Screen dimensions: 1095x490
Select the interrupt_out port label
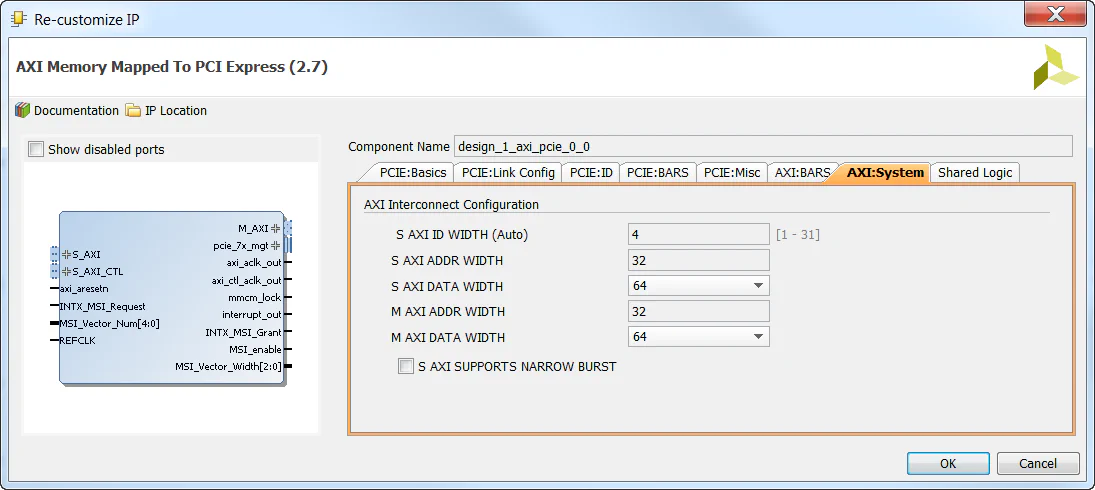click(x=252, y=315)
